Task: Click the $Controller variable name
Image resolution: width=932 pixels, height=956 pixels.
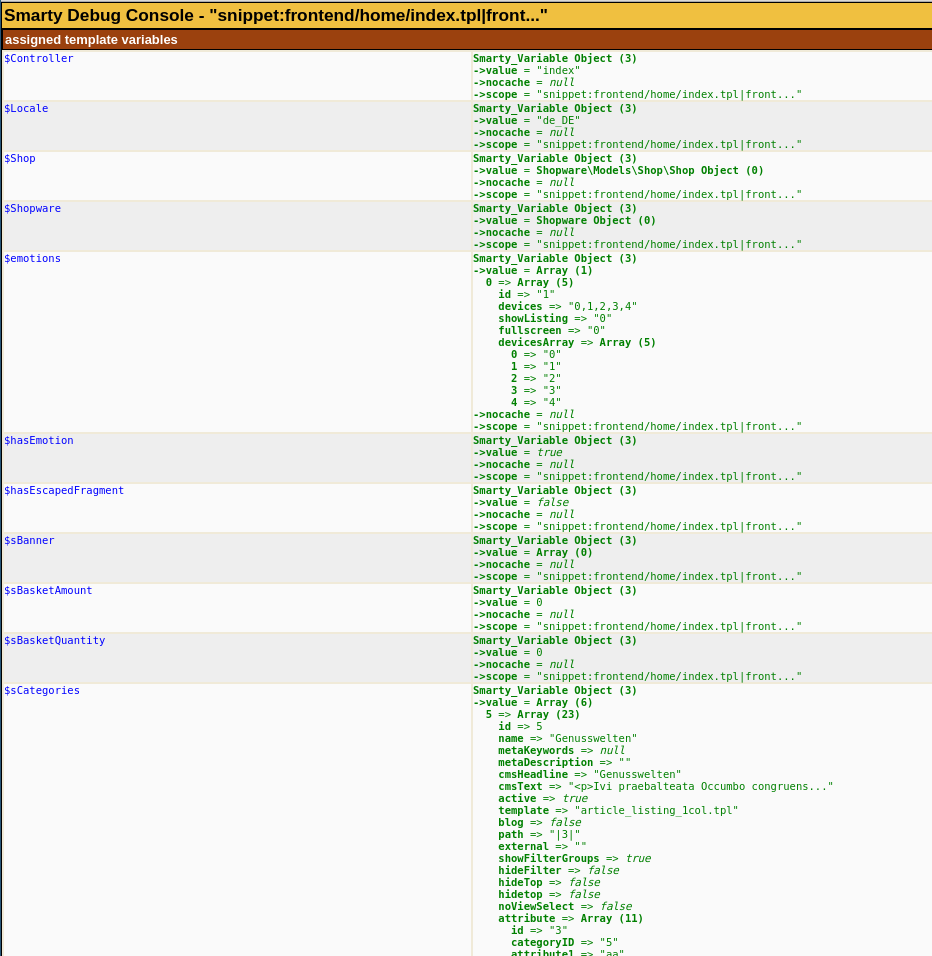Action: point(39,58)
